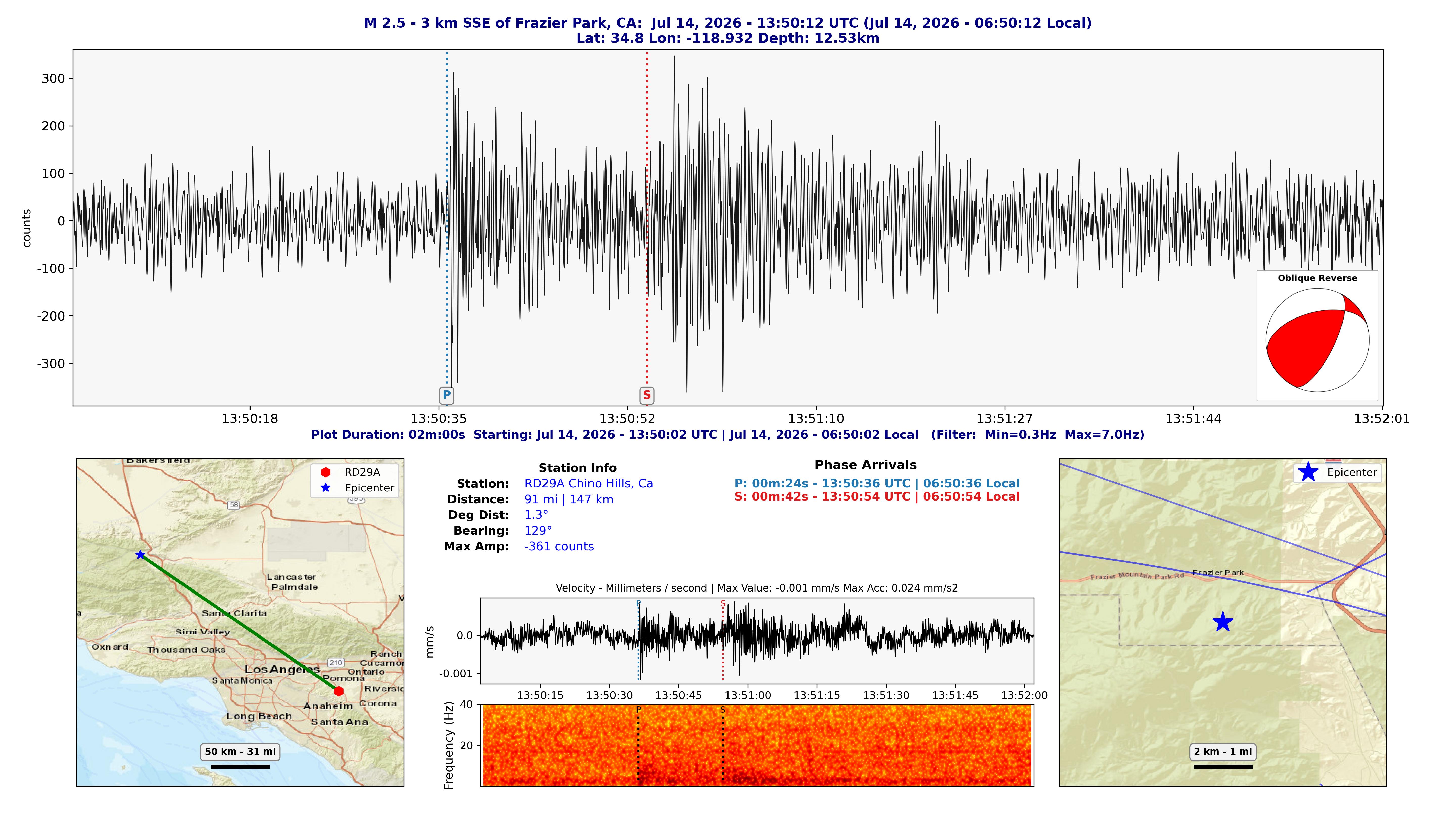Click the "13:51:00" tick on the velocity plot axis
Image resolution: width=1456 pixels, height=819 pixels.
coord(748,695)
